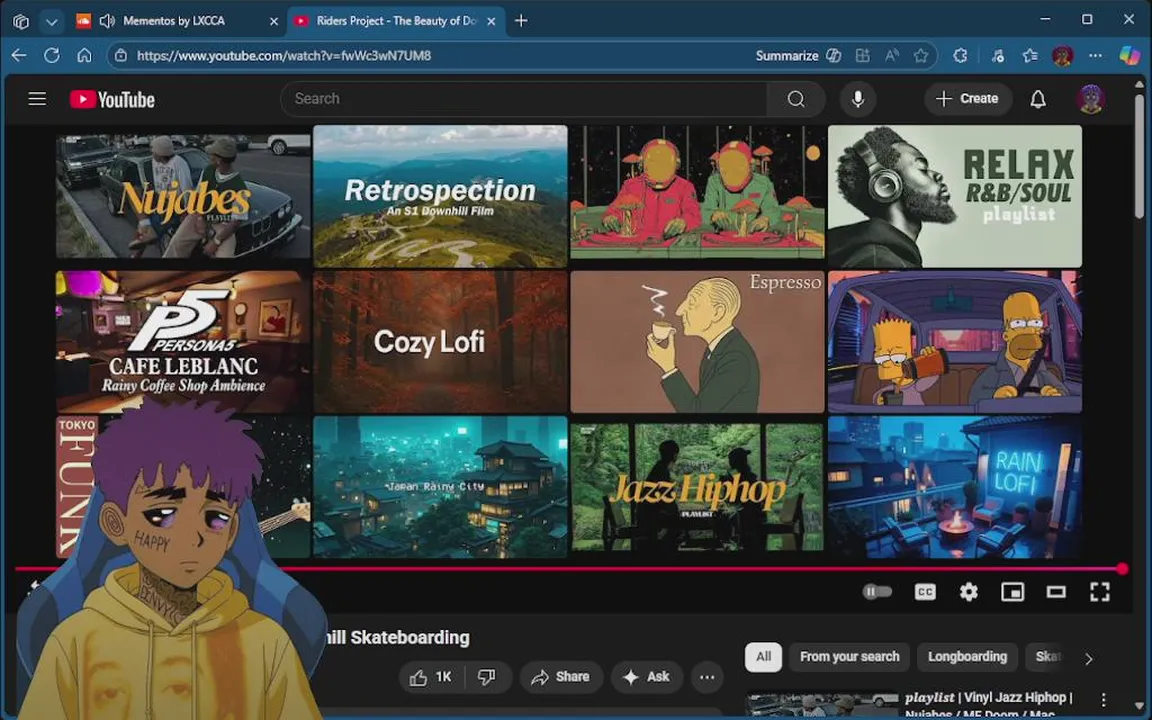The width and height of the screenshot is (1152, 720).
Task: Open the YouTube guide hamburger menu
Action: [37, 98]
